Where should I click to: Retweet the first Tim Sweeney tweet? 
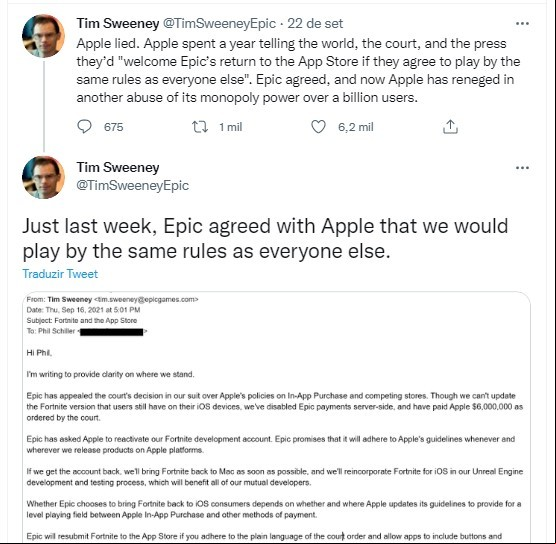point(200,127)
